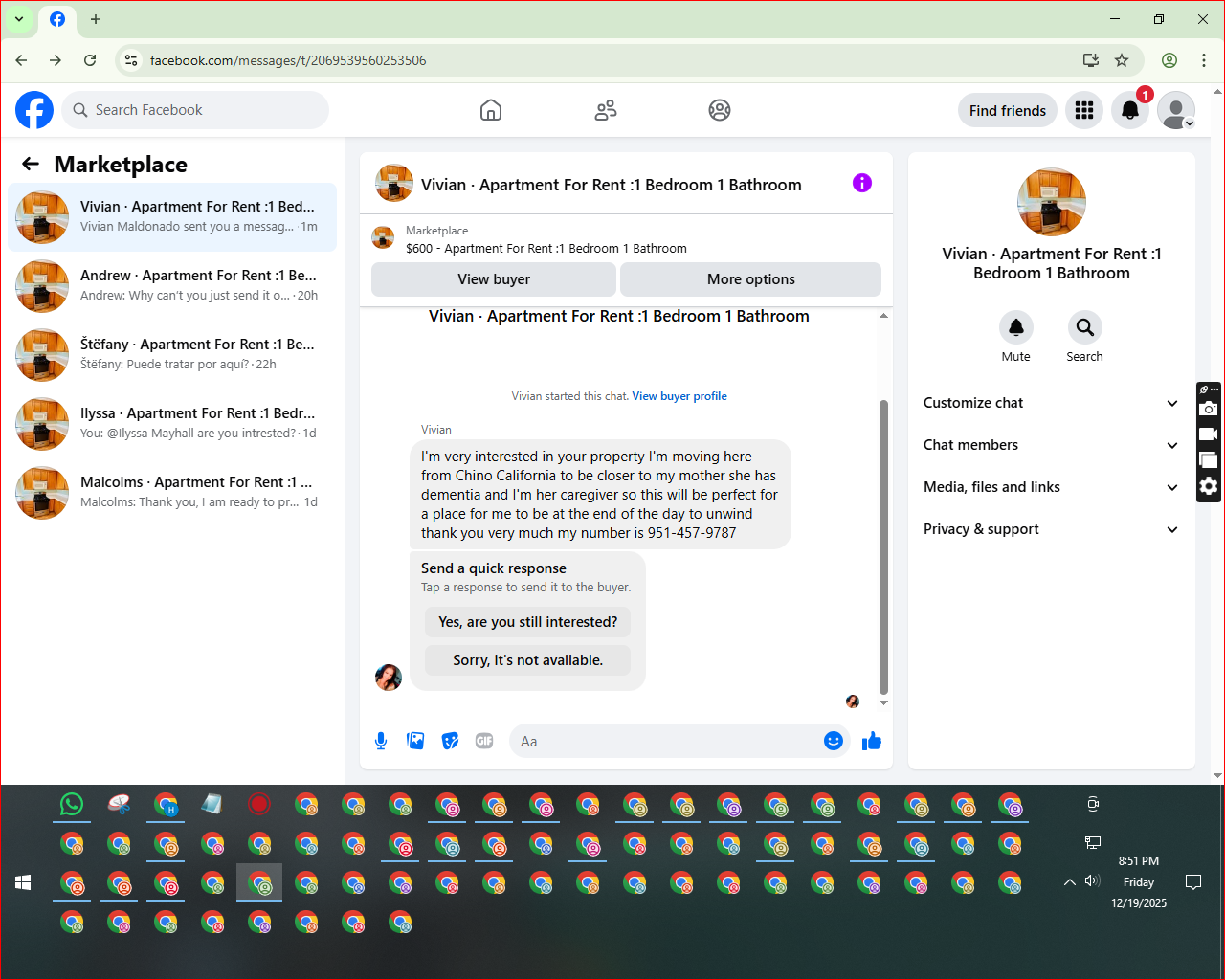1225x980 pixels.
Task: Open Notifications bell with badge
Action: [x=1130, y=110]
